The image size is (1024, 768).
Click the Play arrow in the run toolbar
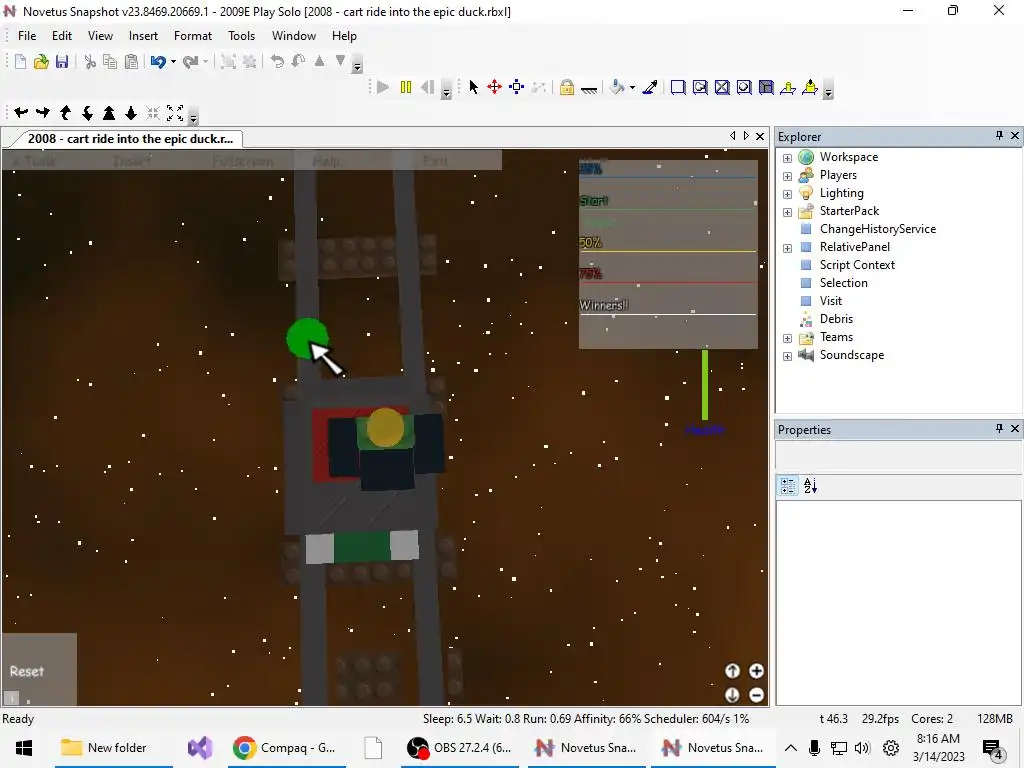coord(383,87)
